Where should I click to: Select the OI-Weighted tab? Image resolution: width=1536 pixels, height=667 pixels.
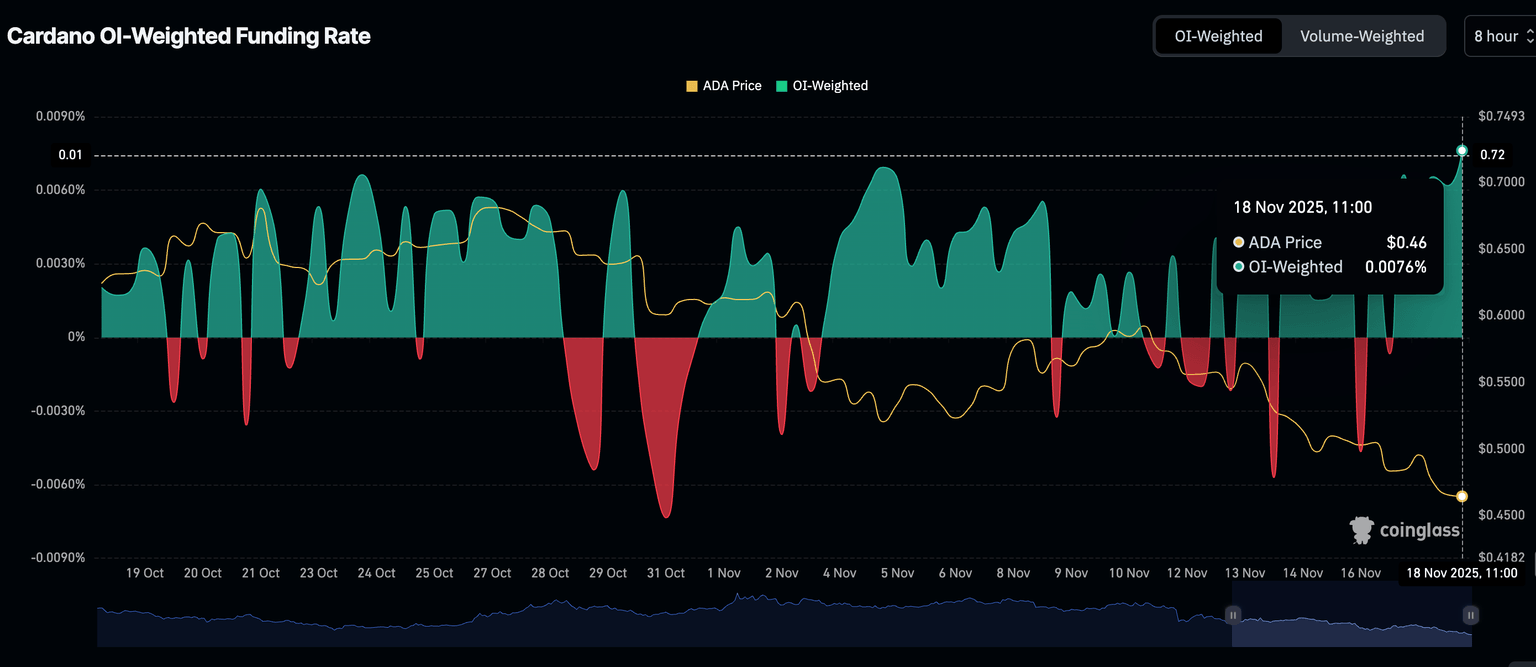(1218, 36)
